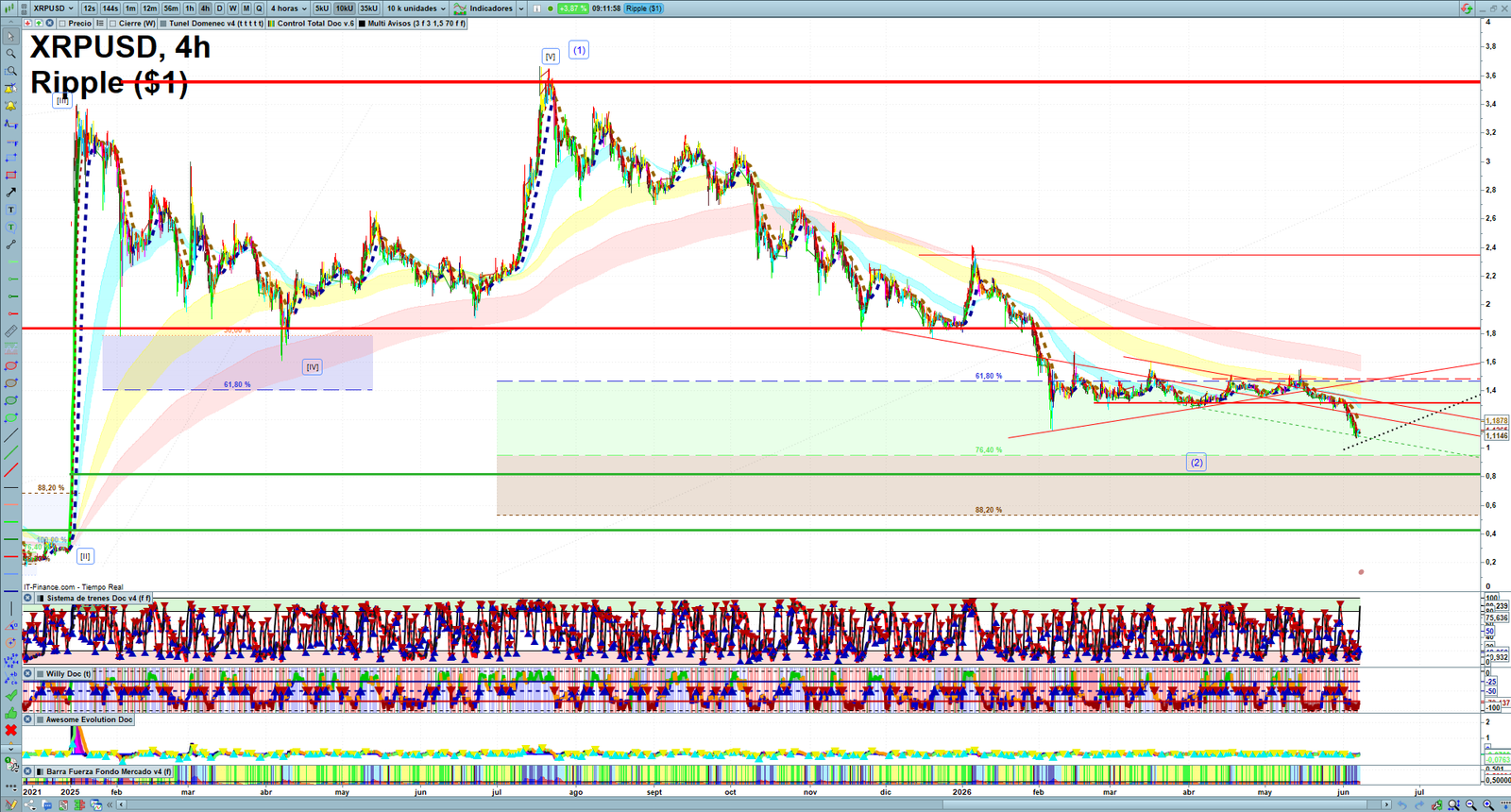
Task: Click the [IV] wave label
Action: pos(313,367)
